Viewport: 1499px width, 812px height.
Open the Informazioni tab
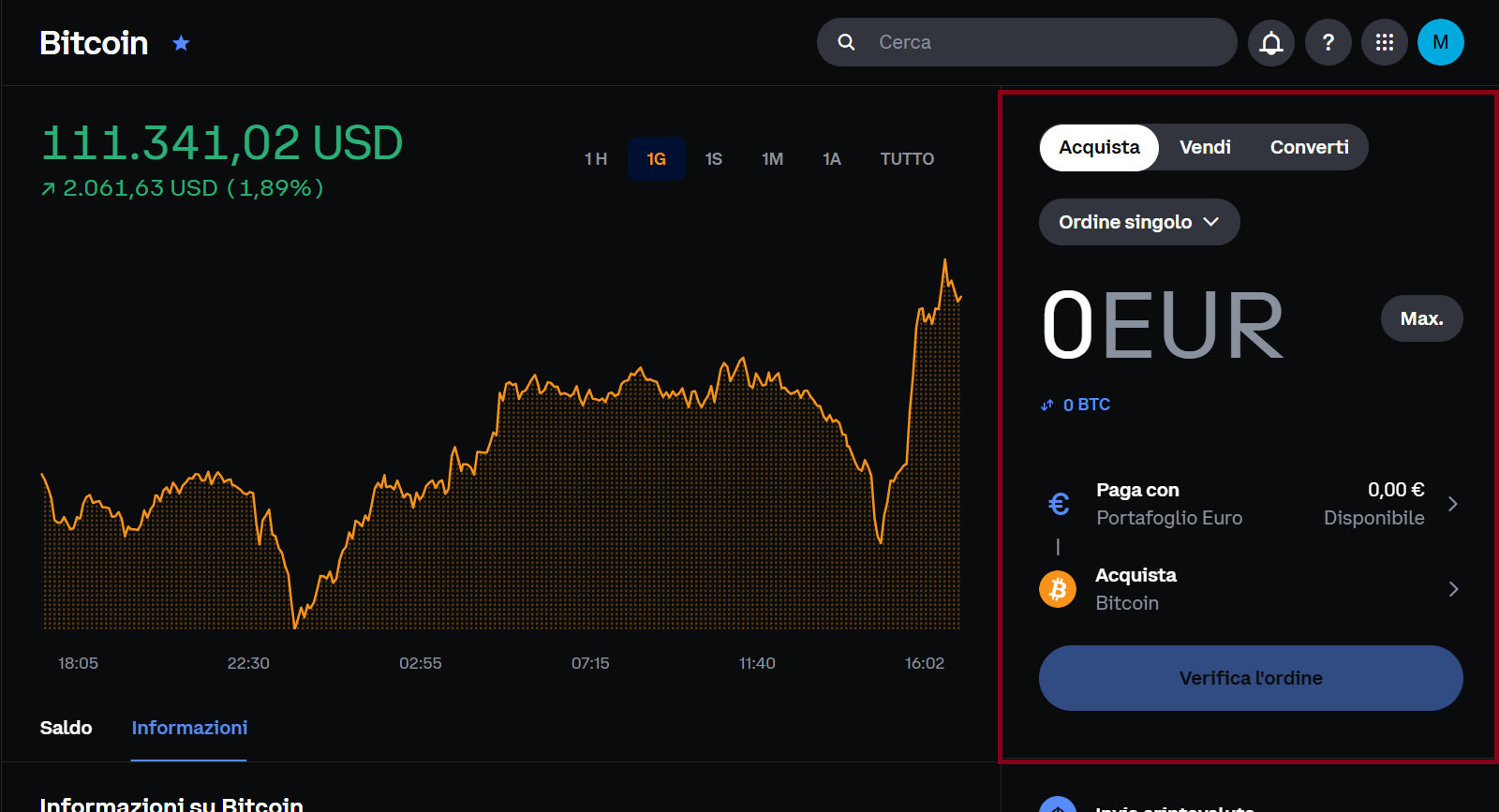coord(189,728)
